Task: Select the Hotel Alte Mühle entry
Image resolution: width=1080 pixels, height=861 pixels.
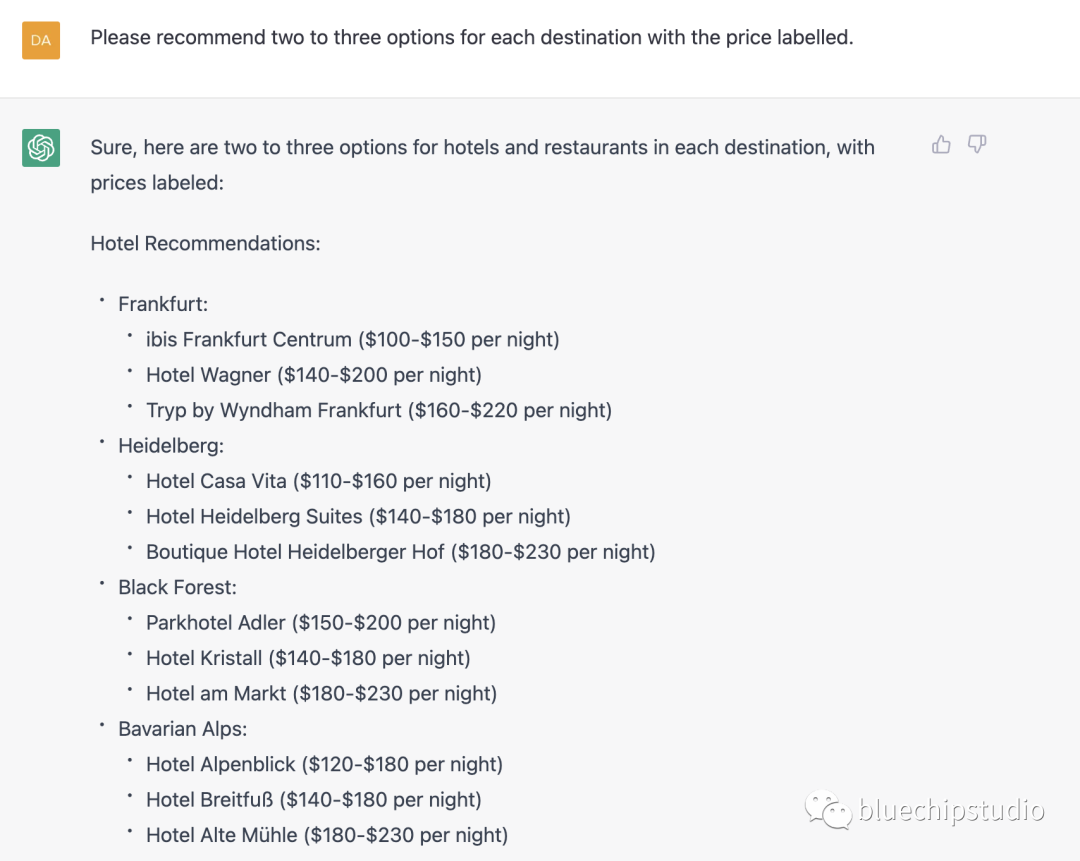Action: pos(326,835)
